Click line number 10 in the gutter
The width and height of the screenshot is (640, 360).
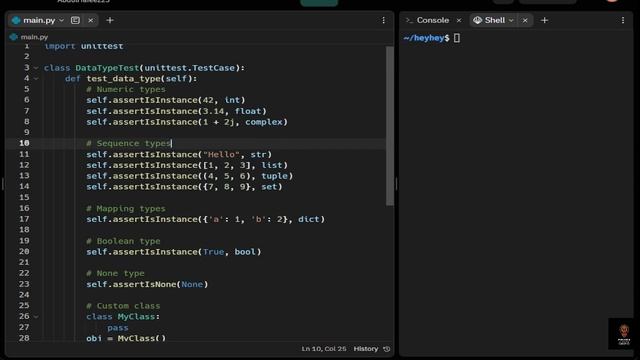click(x=24, y=143)
